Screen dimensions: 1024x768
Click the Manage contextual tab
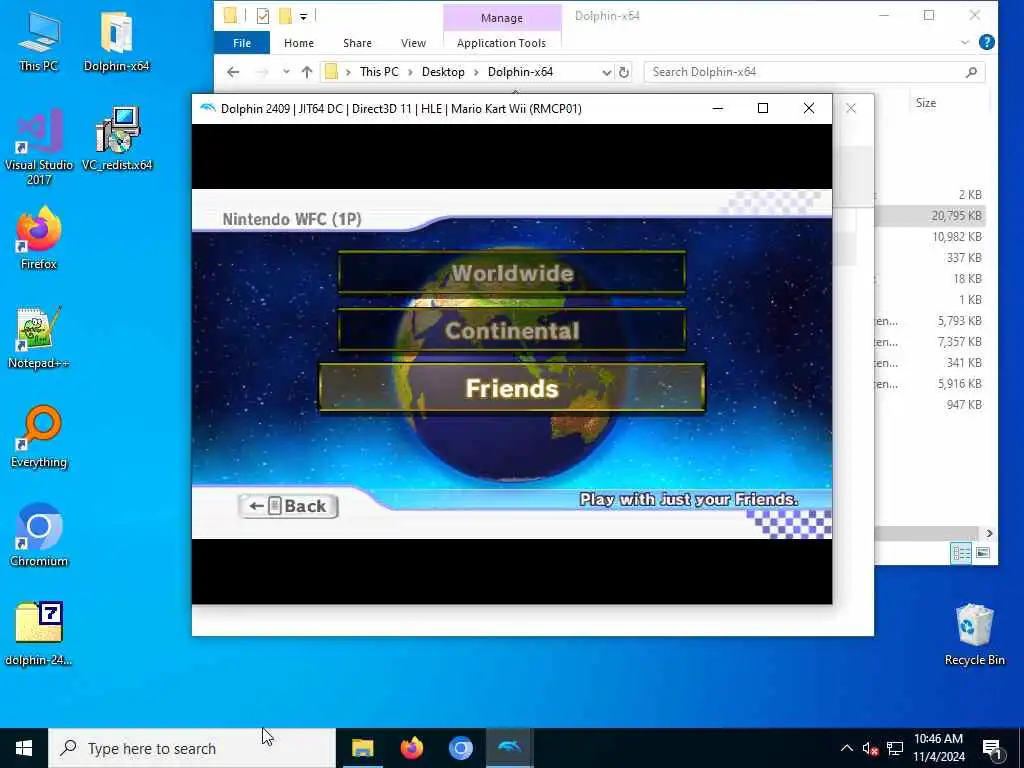tap(502, 18)
